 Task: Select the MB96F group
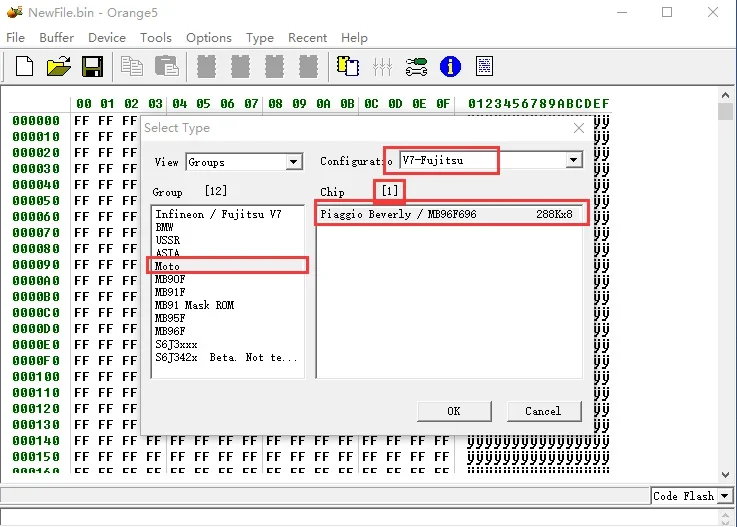click(x=227, y=331)
